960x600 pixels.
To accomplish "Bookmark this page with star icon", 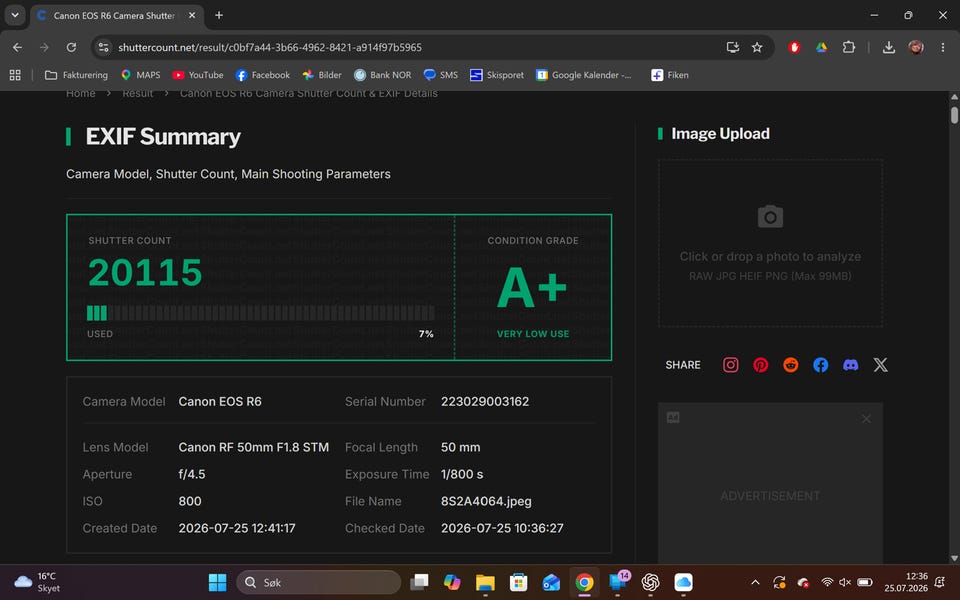I will click(757, 47).
